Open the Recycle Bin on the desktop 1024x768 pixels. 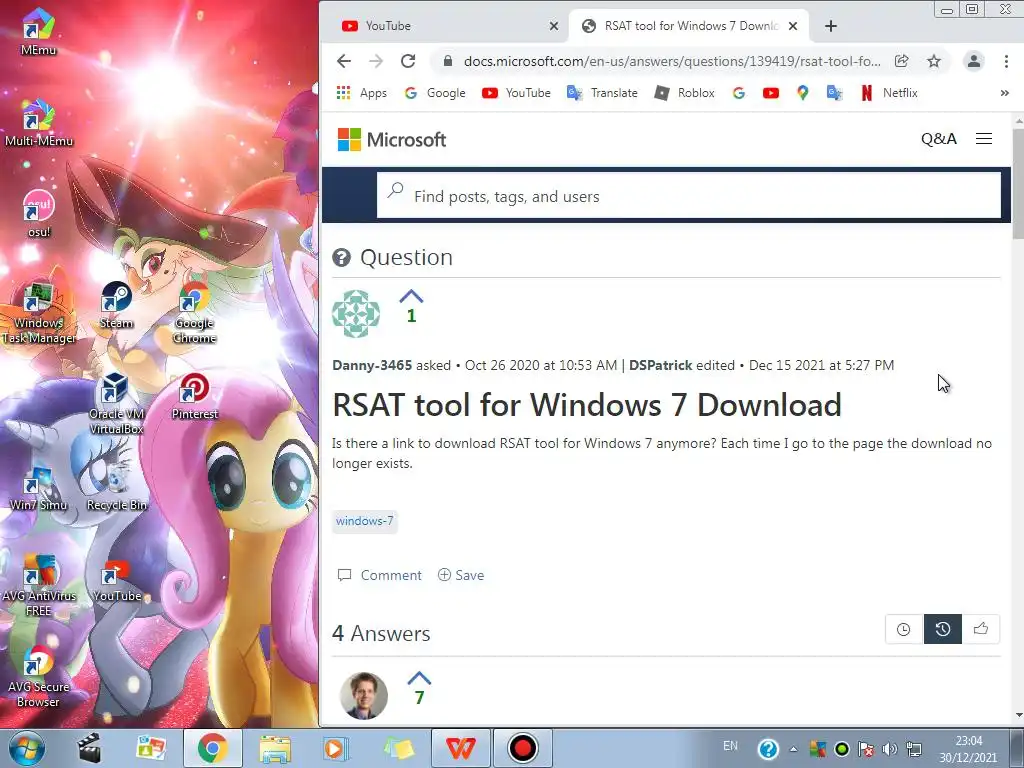[x=116, y=487]
